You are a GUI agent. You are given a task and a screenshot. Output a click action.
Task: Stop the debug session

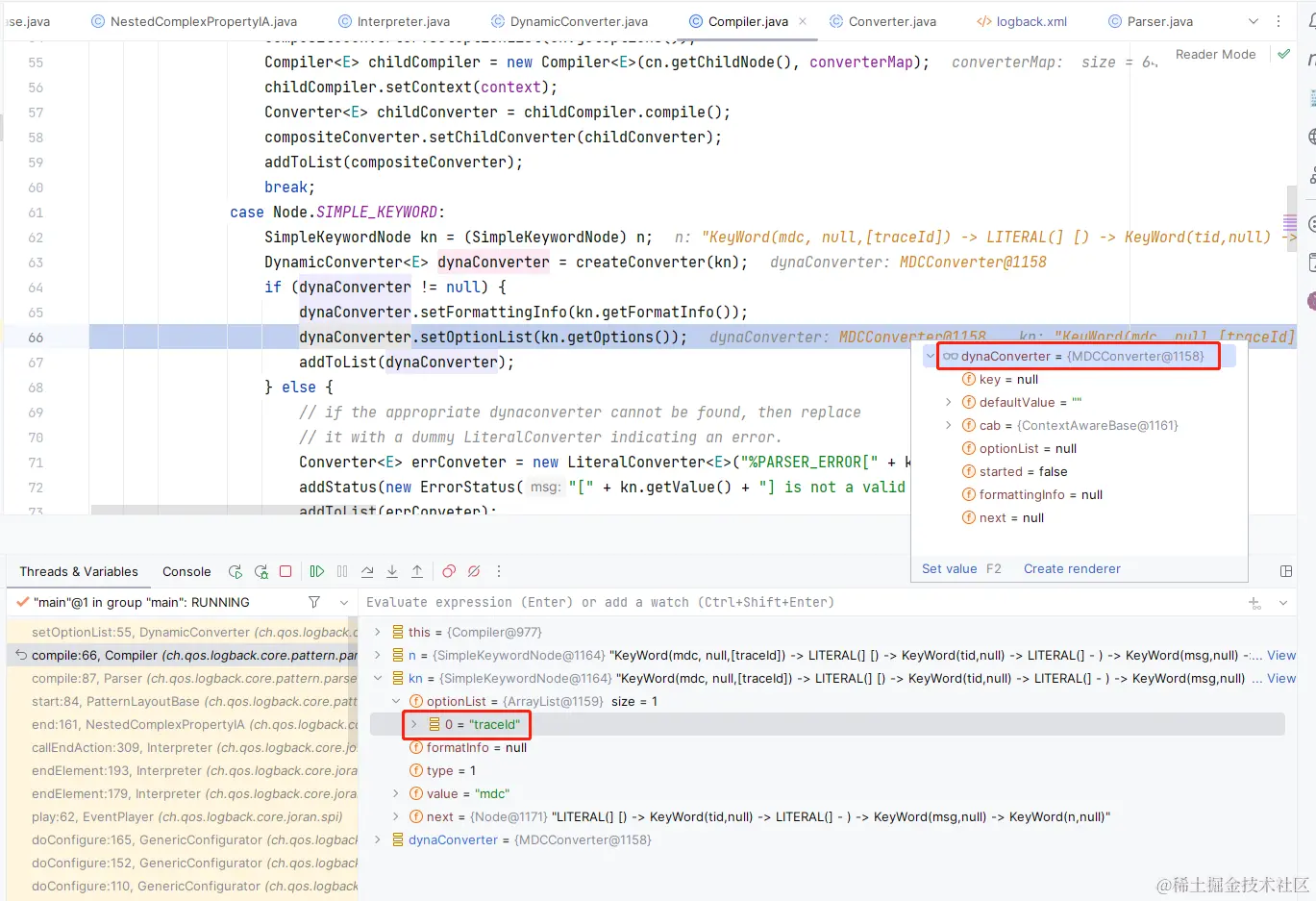[286, 571]
